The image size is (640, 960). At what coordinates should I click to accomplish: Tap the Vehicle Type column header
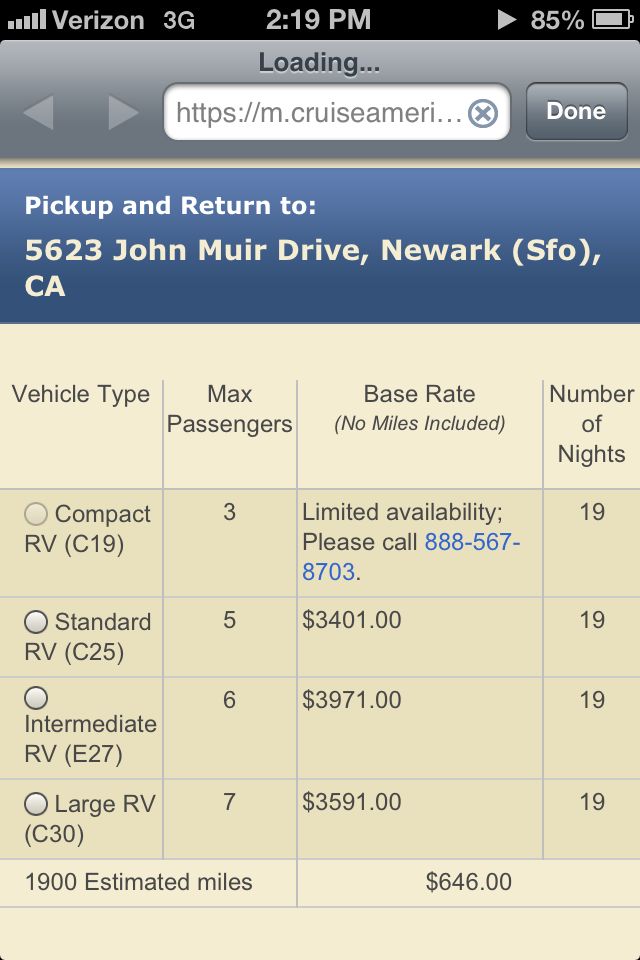[x=81, y=394]
